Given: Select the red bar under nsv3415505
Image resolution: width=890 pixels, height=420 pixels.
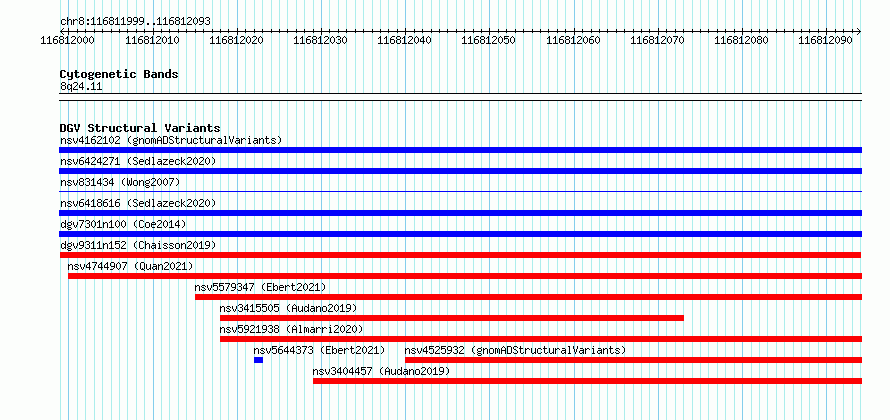Looking at the screenshot, I should click(x=452, y=318).
